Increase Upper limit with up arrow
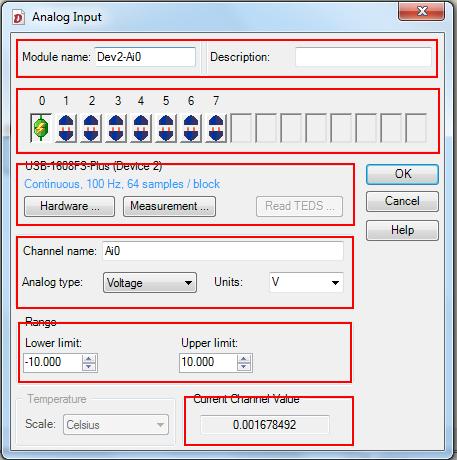Viewport: 457px width, 460px height. click(244, 359)
